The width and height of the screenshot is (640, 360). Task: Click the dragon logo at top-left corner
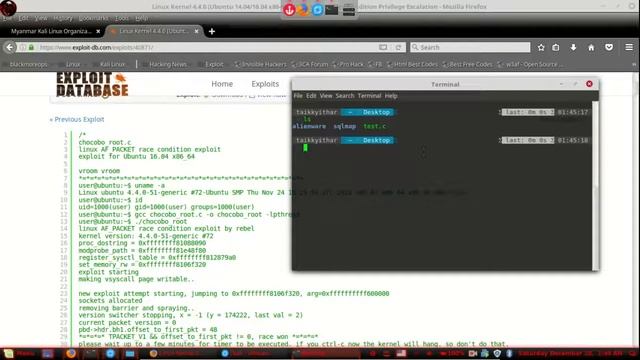8,8
